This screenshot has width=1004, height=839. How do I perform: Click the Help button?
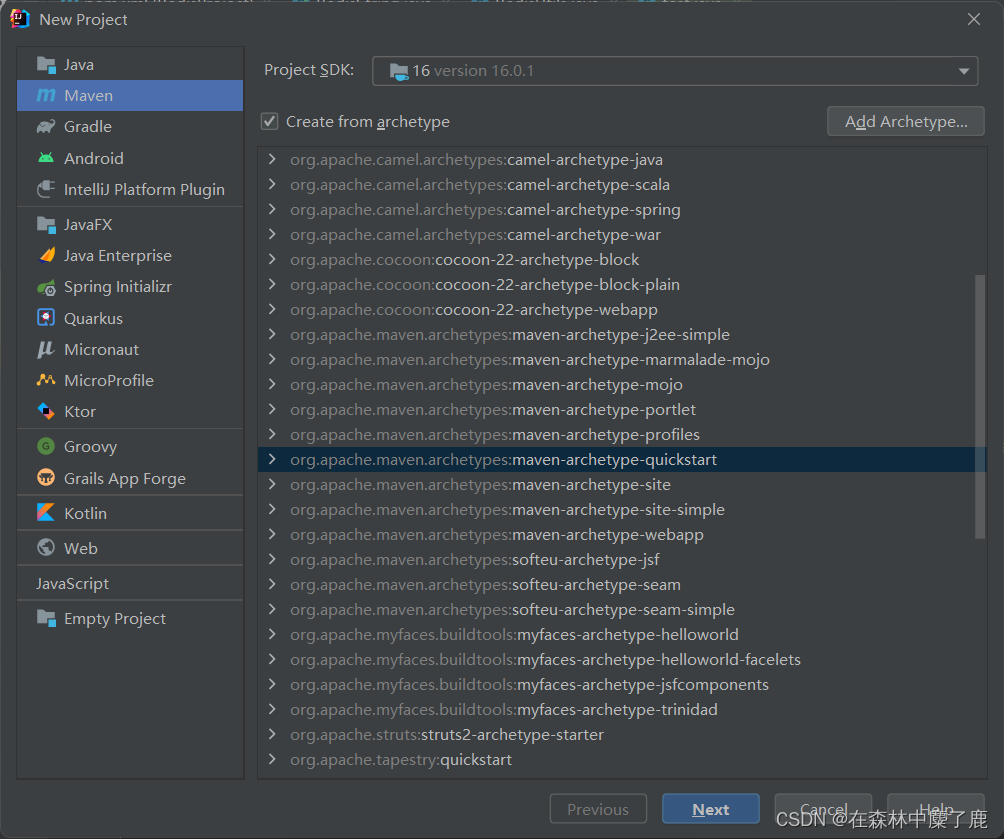(935, 809)
